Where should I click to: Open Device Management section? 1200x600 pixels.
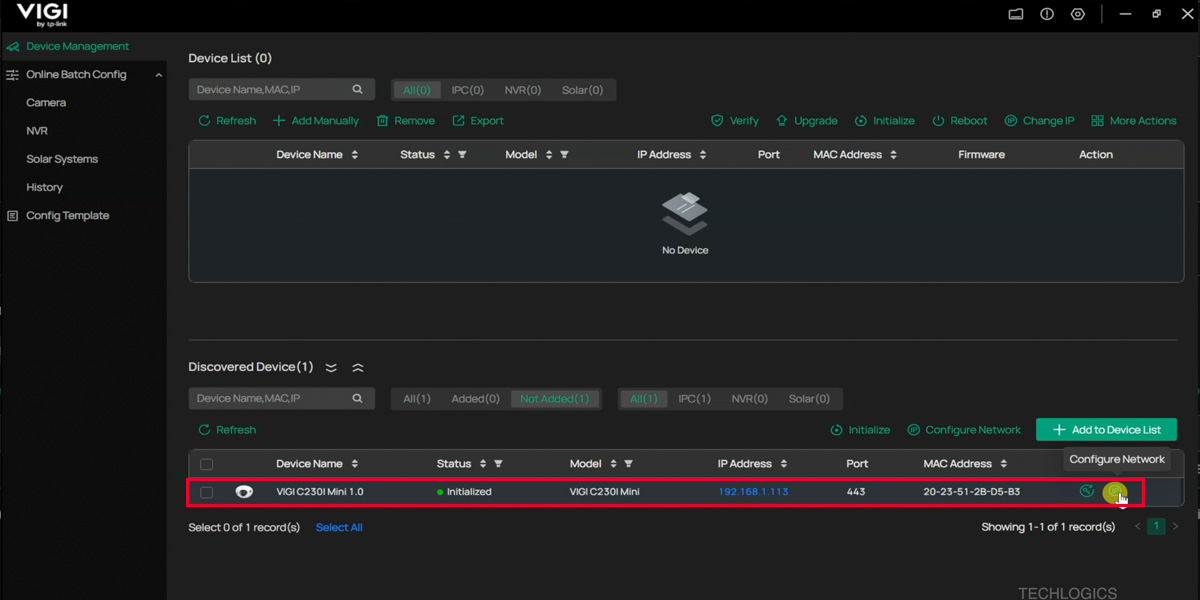(x=77, y=46)
